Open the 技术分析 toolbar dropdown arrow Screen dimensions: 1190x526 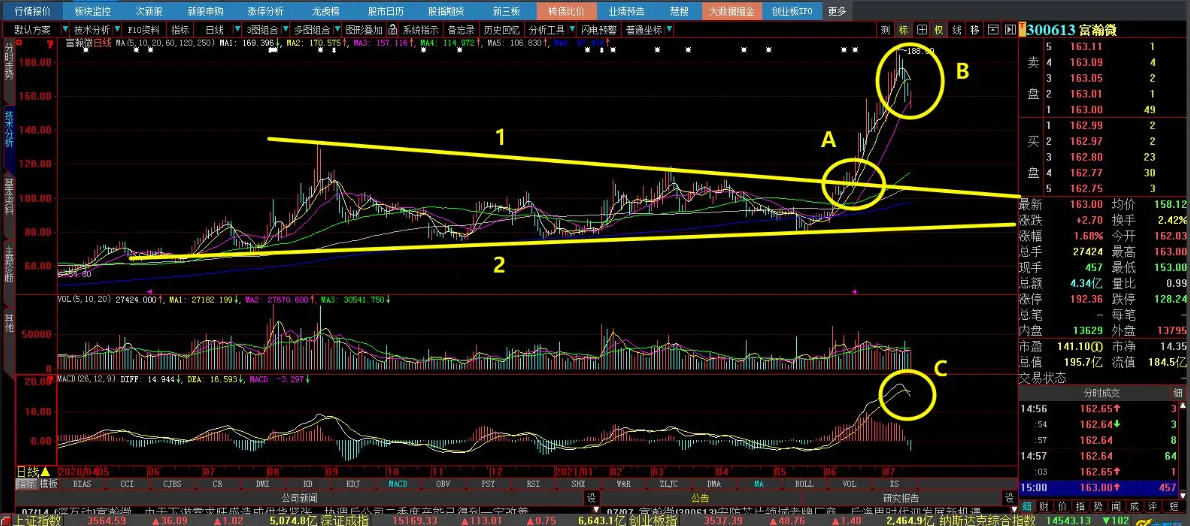pos(118,30)
